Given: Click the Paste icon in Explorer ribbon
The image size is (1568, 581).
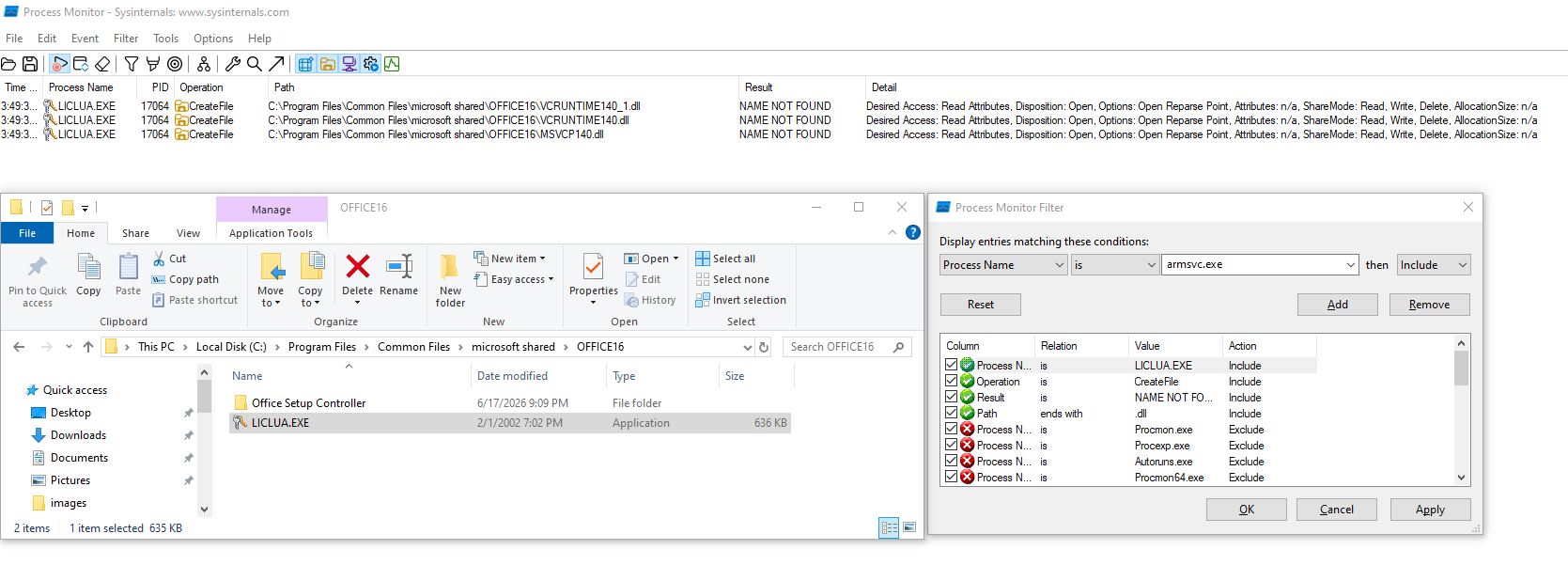Looking at the screenshot, I should coord(129,267).
